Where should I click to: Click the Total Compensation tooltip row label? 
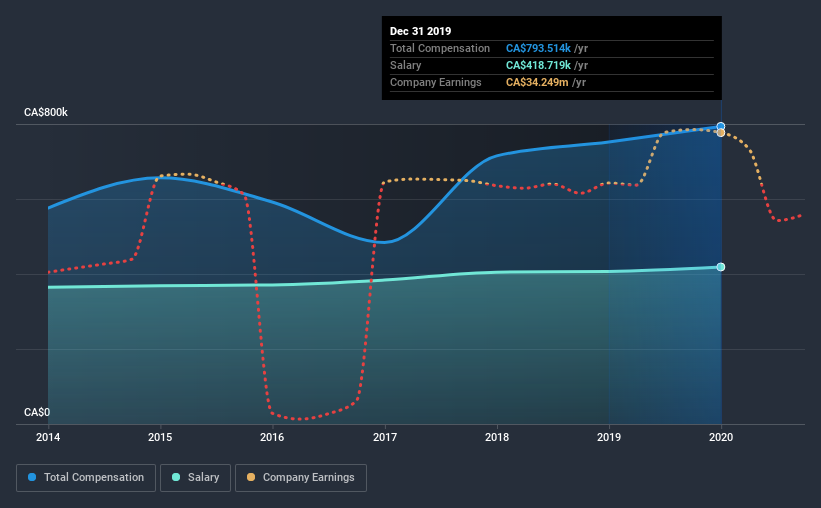pyautogui.click(x=440, y=48)
